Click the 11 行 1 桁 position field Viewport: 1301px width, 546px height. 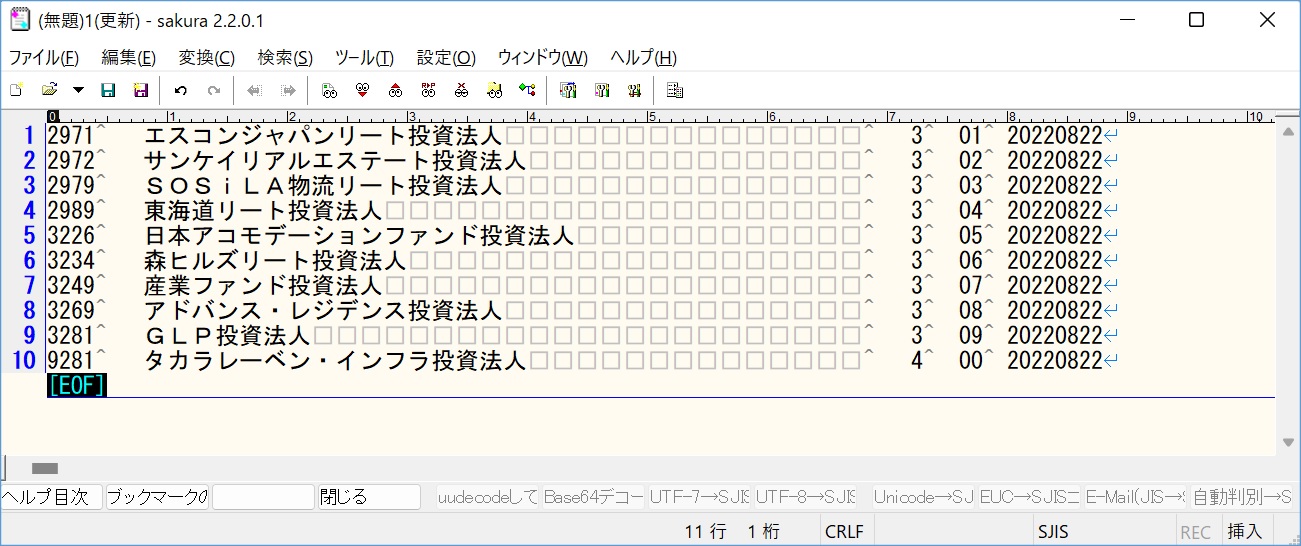(x=732, y=532)
